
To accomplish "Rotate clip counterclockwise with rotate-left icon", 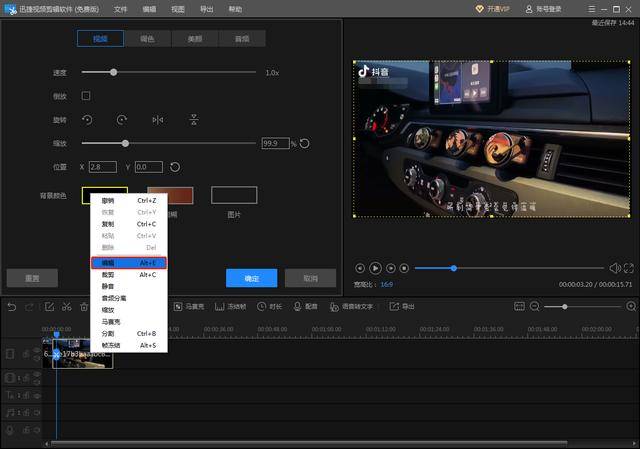I will coord(87,120).
